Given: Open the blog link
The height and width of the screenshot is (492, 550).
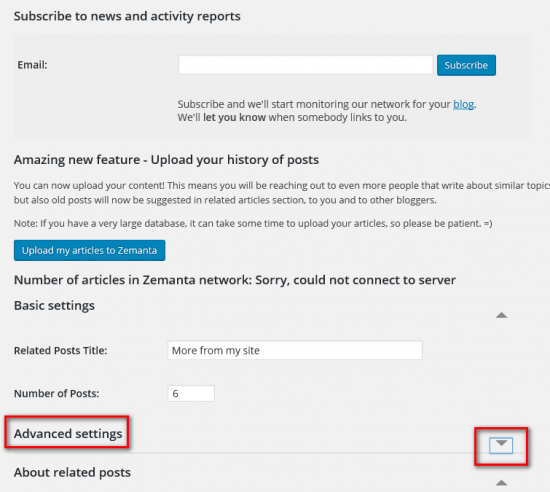Looking at the screenshot, I should [x=463, y=104].
